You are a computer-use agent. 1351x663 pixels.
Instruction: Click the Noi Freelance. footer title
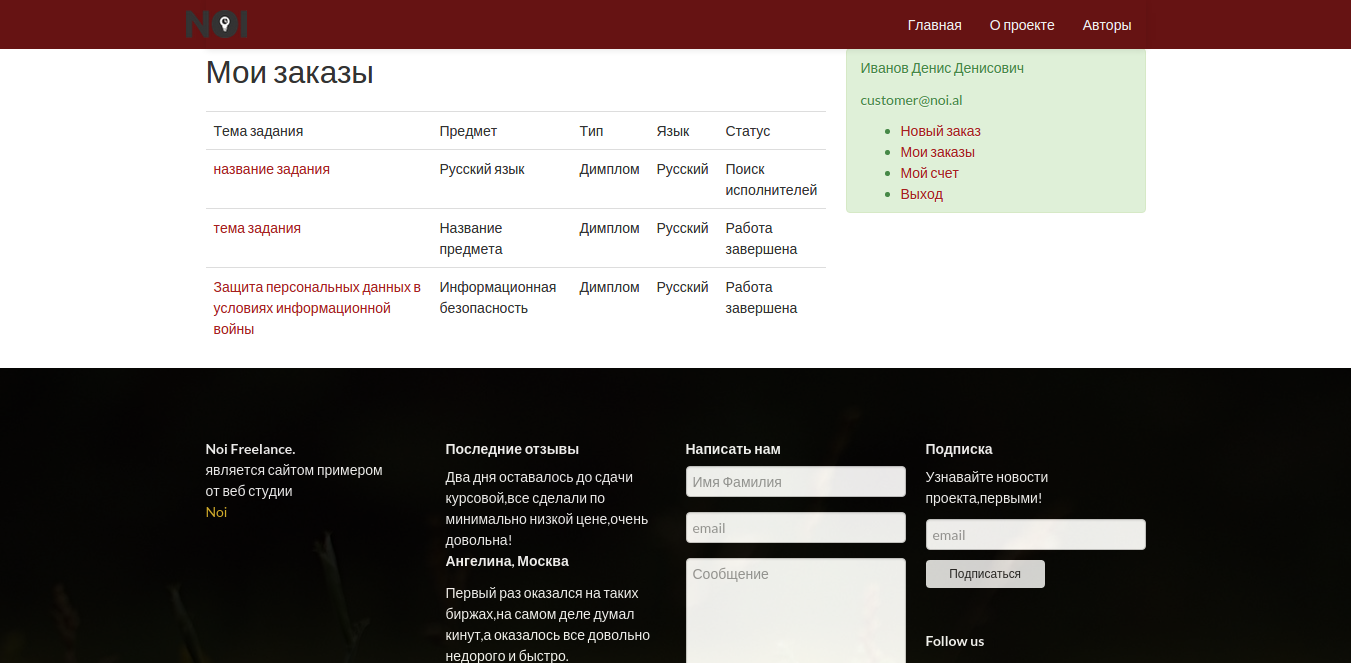(x=250, y=449)
